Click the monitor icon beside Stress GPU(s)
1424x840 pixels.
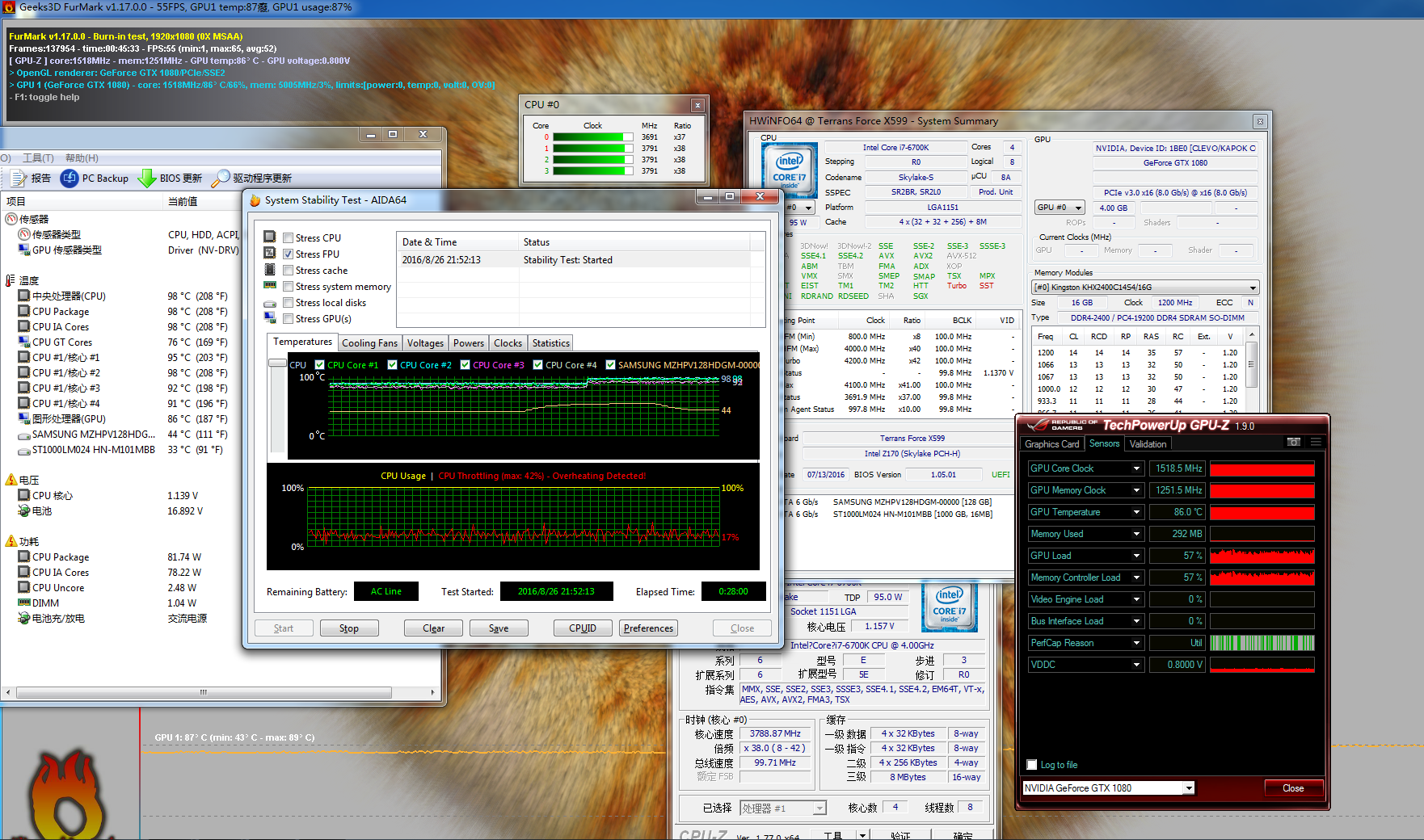tap(270, 318)
